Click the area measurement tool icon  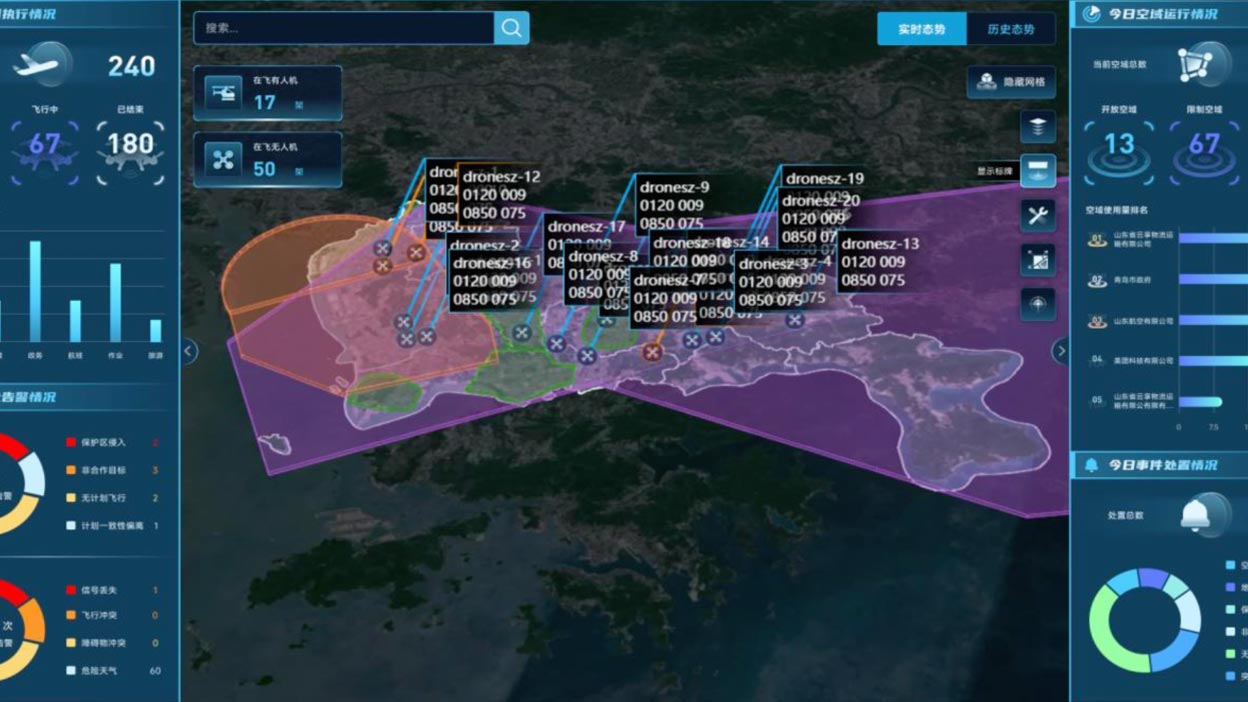coord(1037,260)
